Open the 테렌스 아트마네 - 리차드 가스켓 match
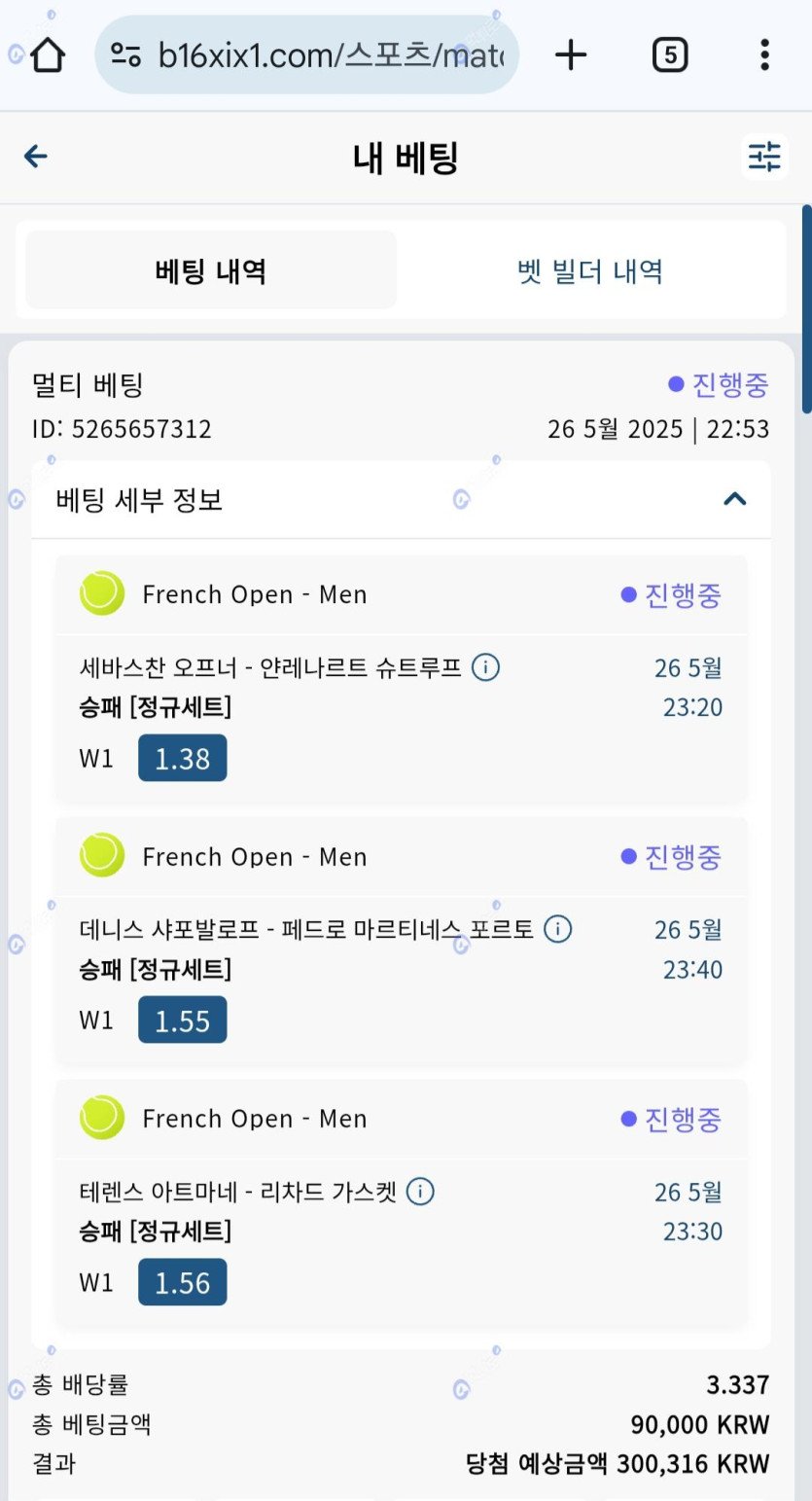Viewport: 812px width, 1501px height. pos(238,1192)
